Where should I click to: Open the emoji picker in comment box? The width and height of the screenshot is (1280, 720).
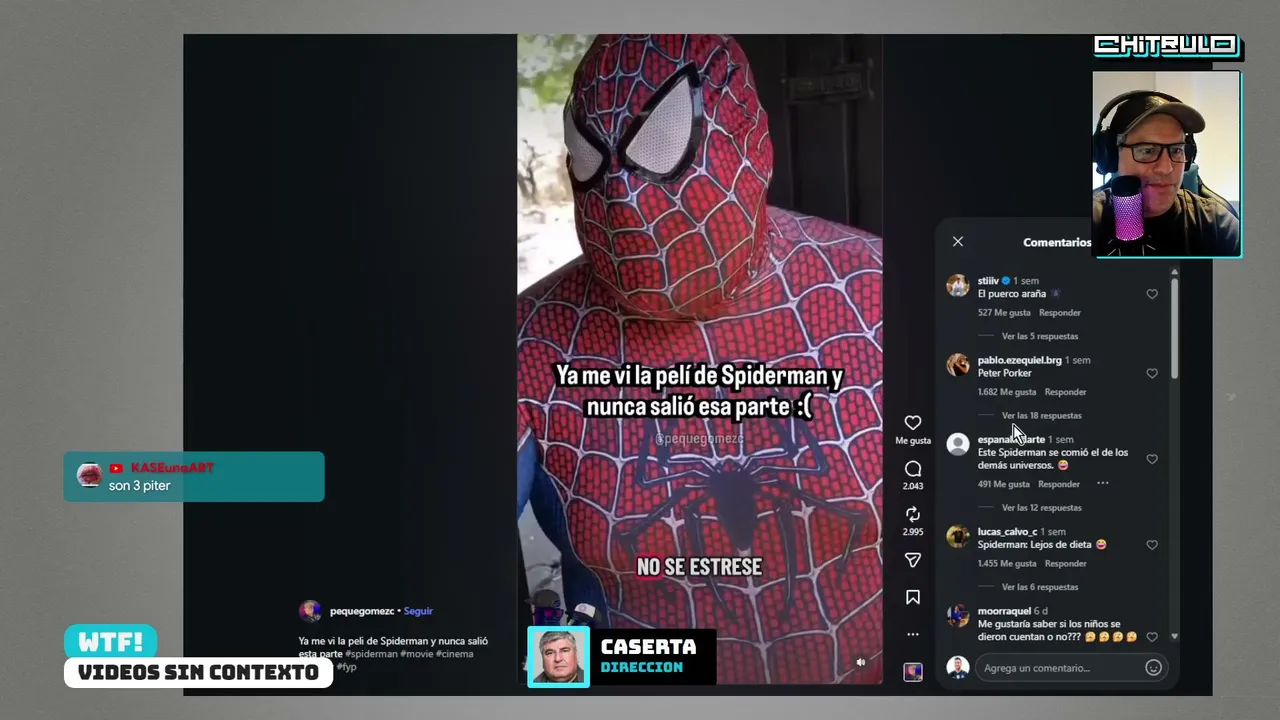coord(1153,667)
